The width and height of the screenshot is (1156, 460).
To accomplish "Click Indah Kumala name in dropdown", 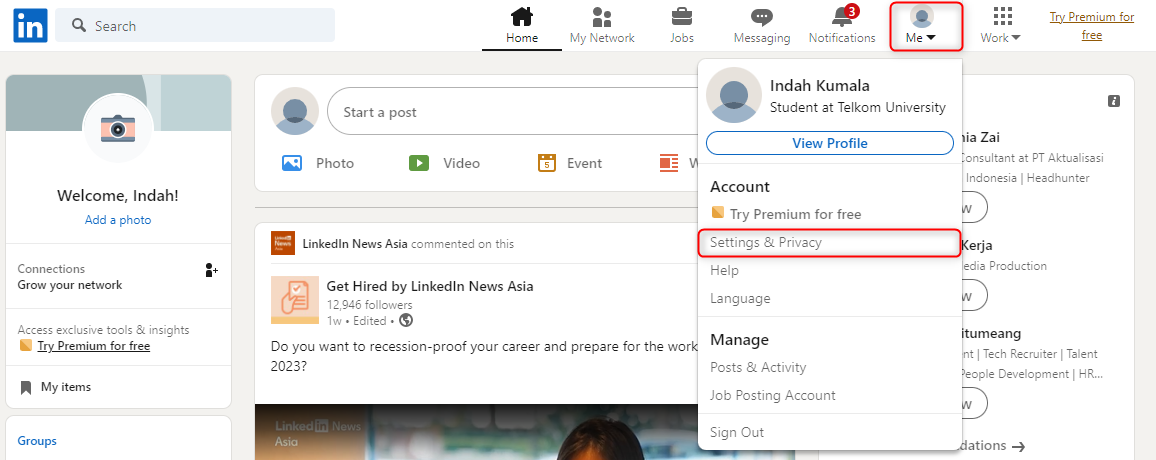I will [x=819, y=86].
